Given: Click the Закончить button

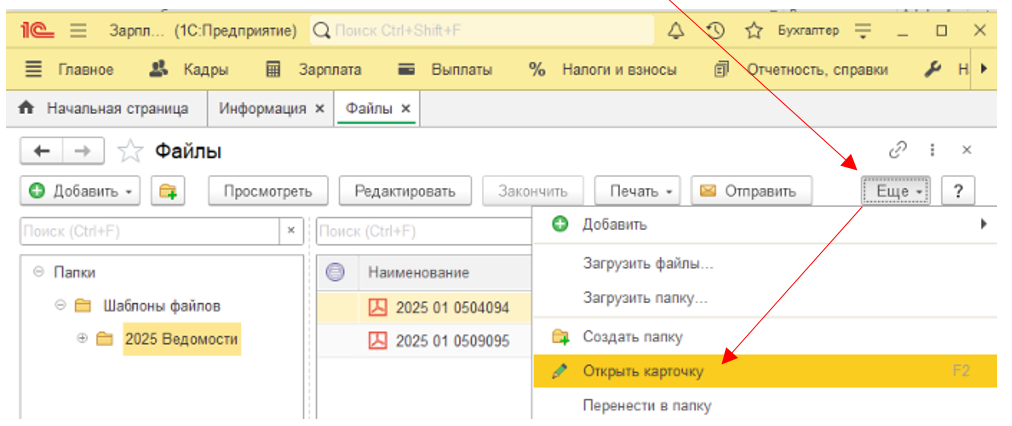Looking at the screenshot, I should click(x=532, y=191).
